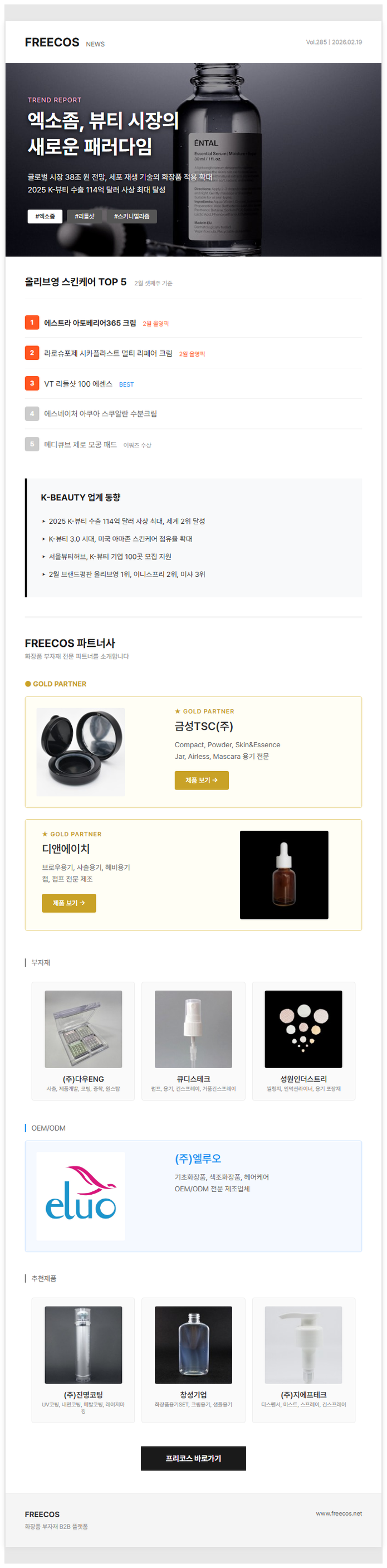Image resolution: width=387 pixels, height=1568 pixels.
Task: Click the eluo logo image
Action: tap(80, 1196)
